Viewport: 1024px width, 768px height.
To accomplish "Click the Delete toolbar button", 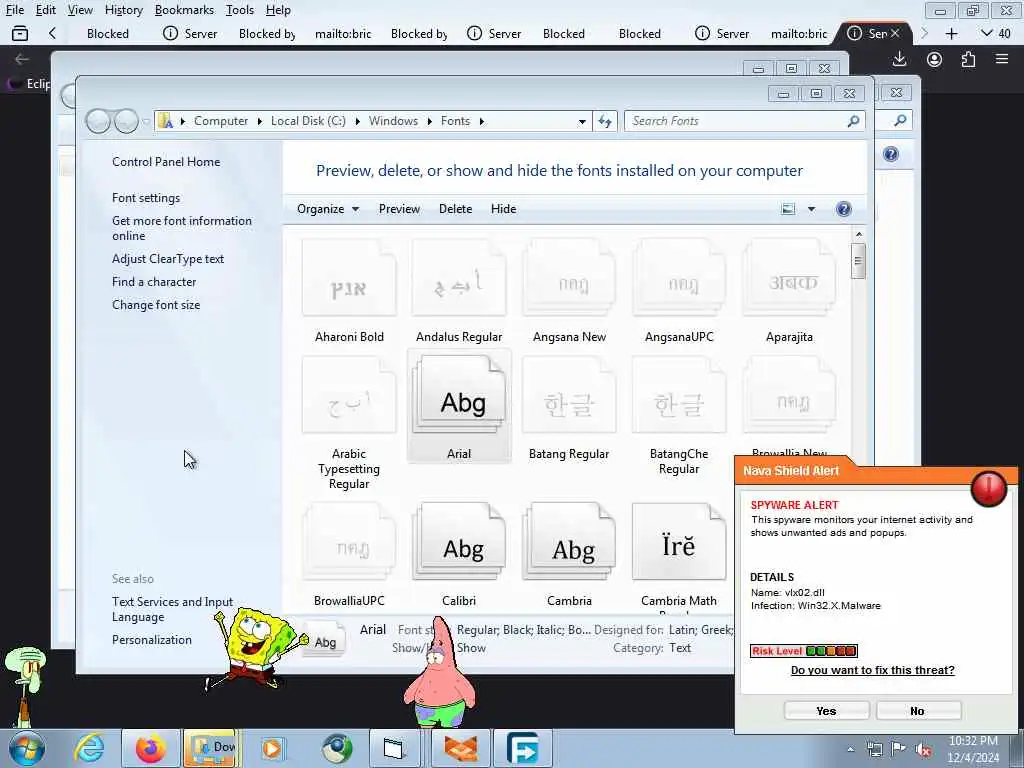I will click(455, 209).
